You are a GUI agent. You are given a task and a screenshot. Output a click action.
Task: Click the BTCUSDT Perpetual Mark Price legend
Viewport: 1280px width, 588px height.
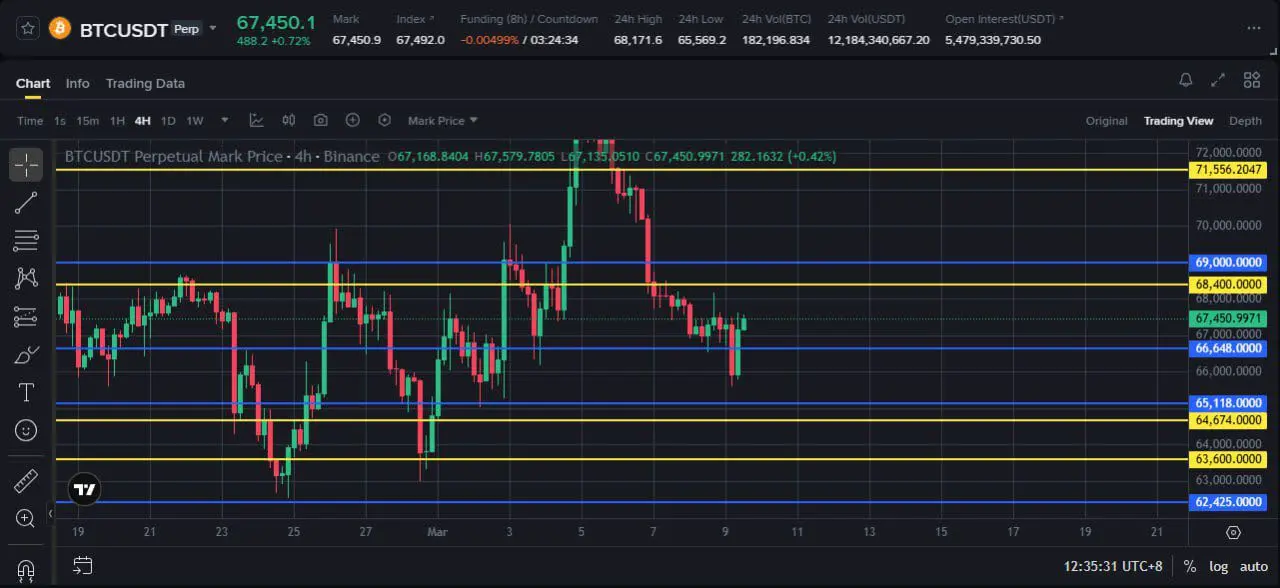(222, 156)
